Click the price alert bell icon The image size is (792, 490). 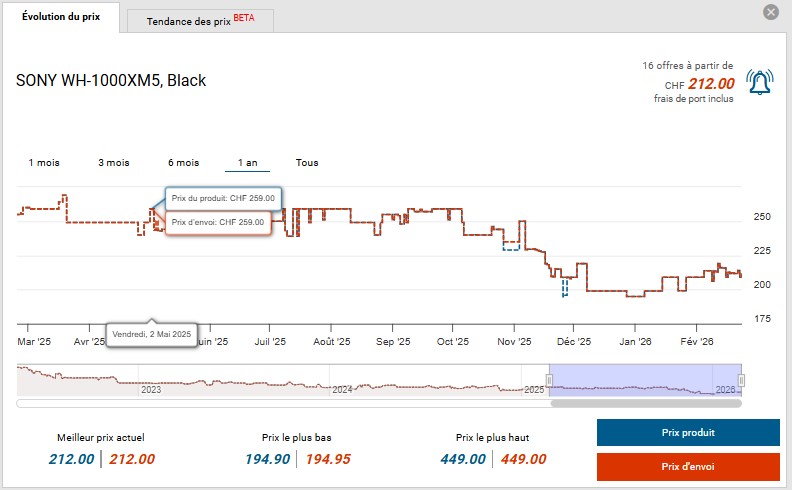pos(761,83)
